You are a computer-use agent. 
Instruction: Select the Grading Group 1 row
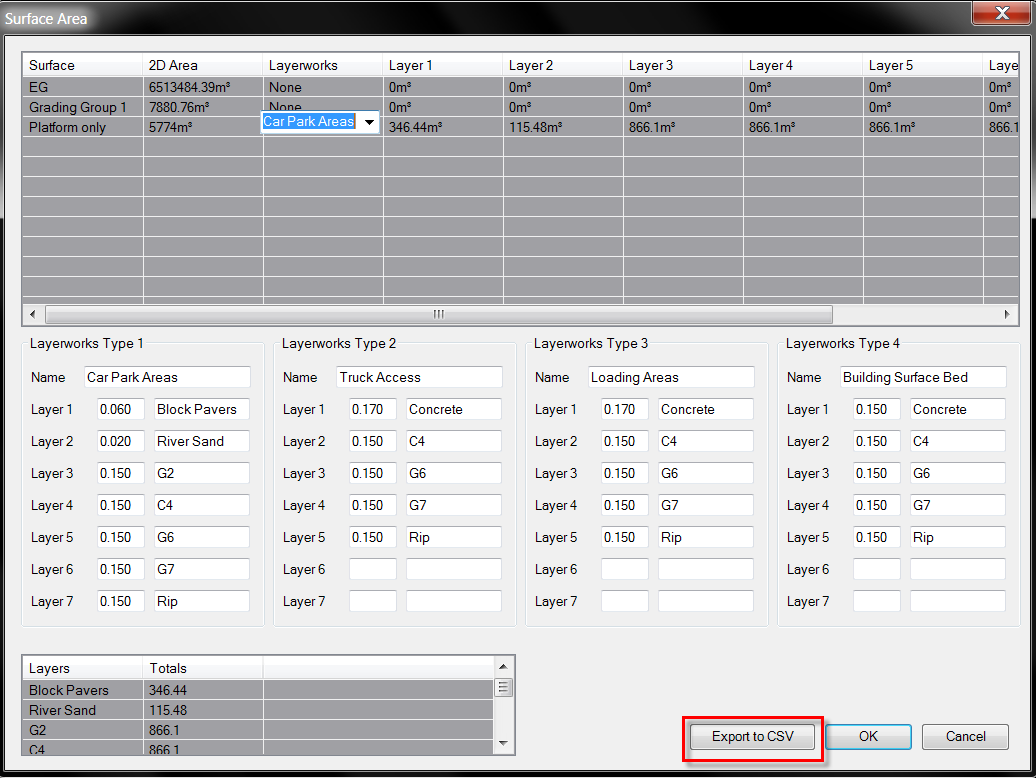[520, 107]
